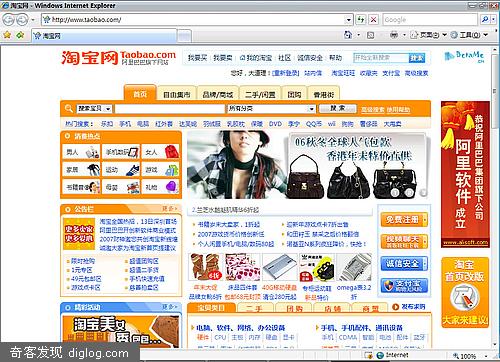The height and width of the screenshot is (362, 500).
Task: Open the 家居 category tile
Action: (x=81, y=170)
